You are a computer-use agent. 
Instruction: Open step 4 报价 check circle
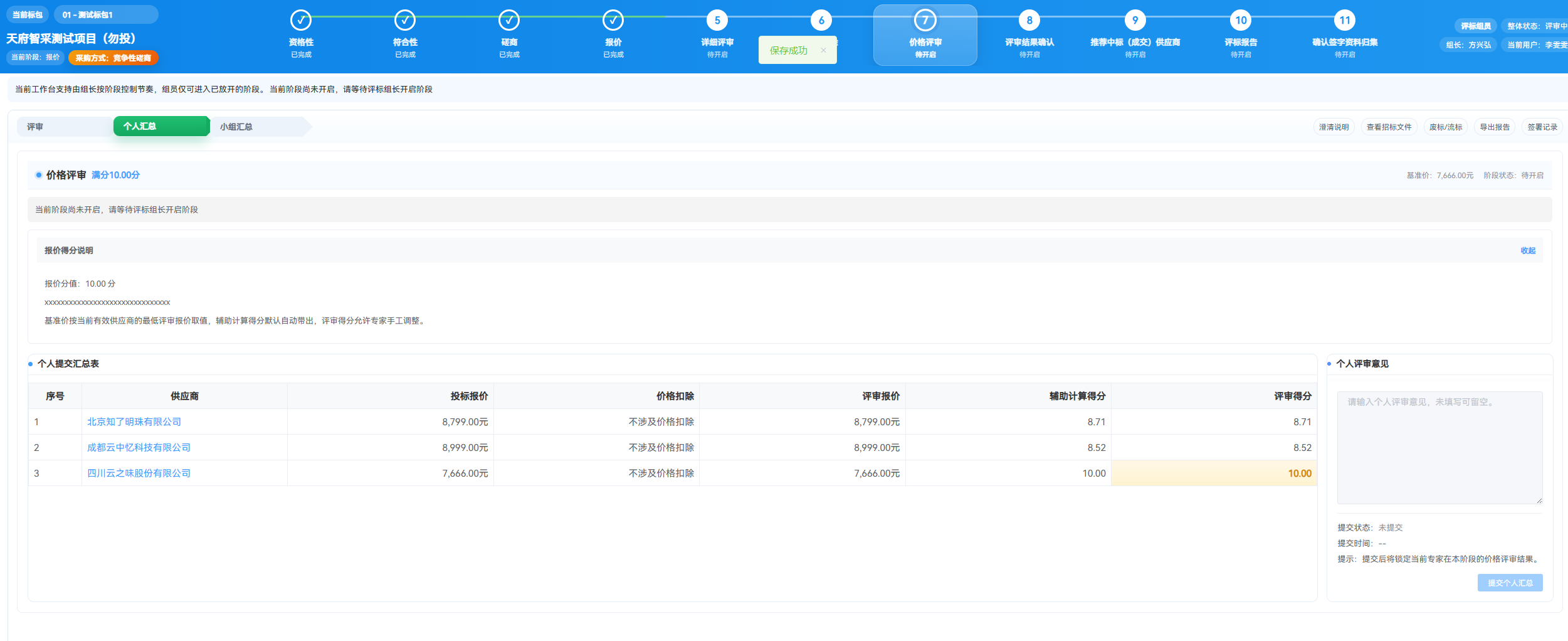(613, 20)
